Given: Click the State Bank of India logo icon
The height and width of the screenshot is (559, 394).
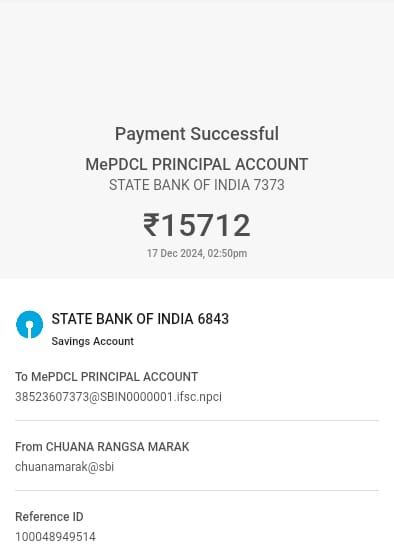Looking at the screenshot, I should tap(30, 324).
